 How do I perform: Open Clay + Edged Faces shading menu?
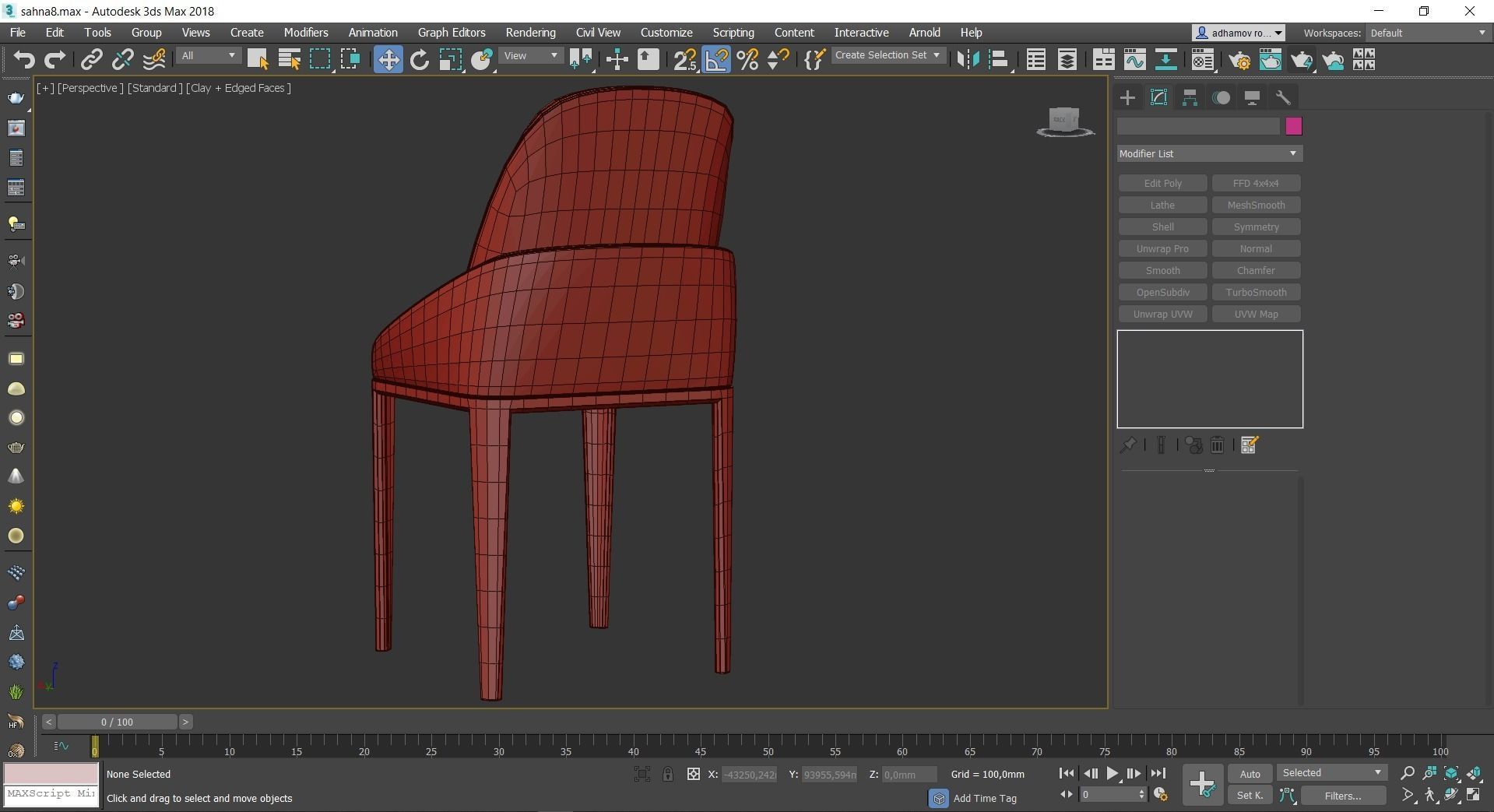(238, 88)
